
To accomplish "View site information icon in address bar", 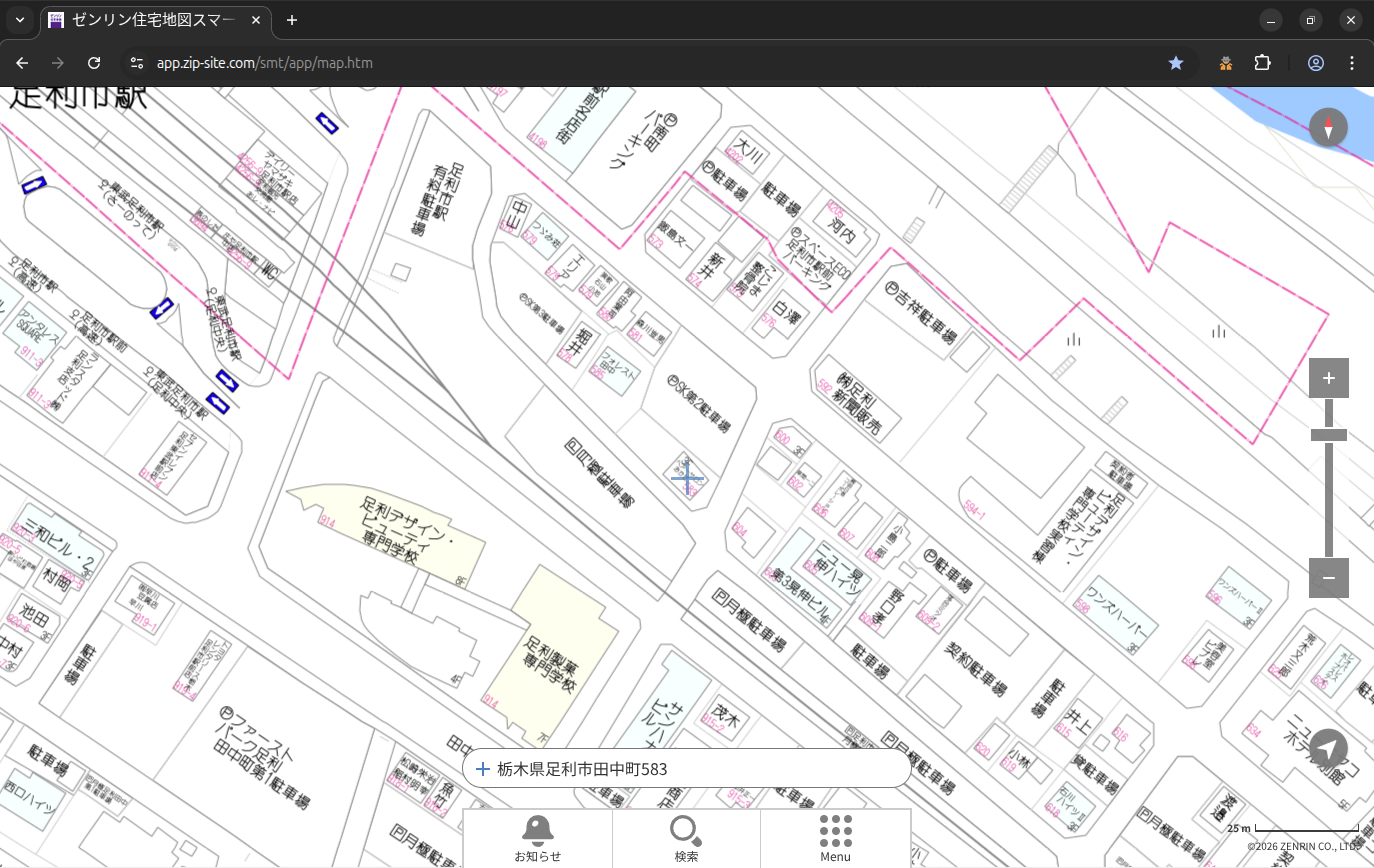I will click(137, 63).
